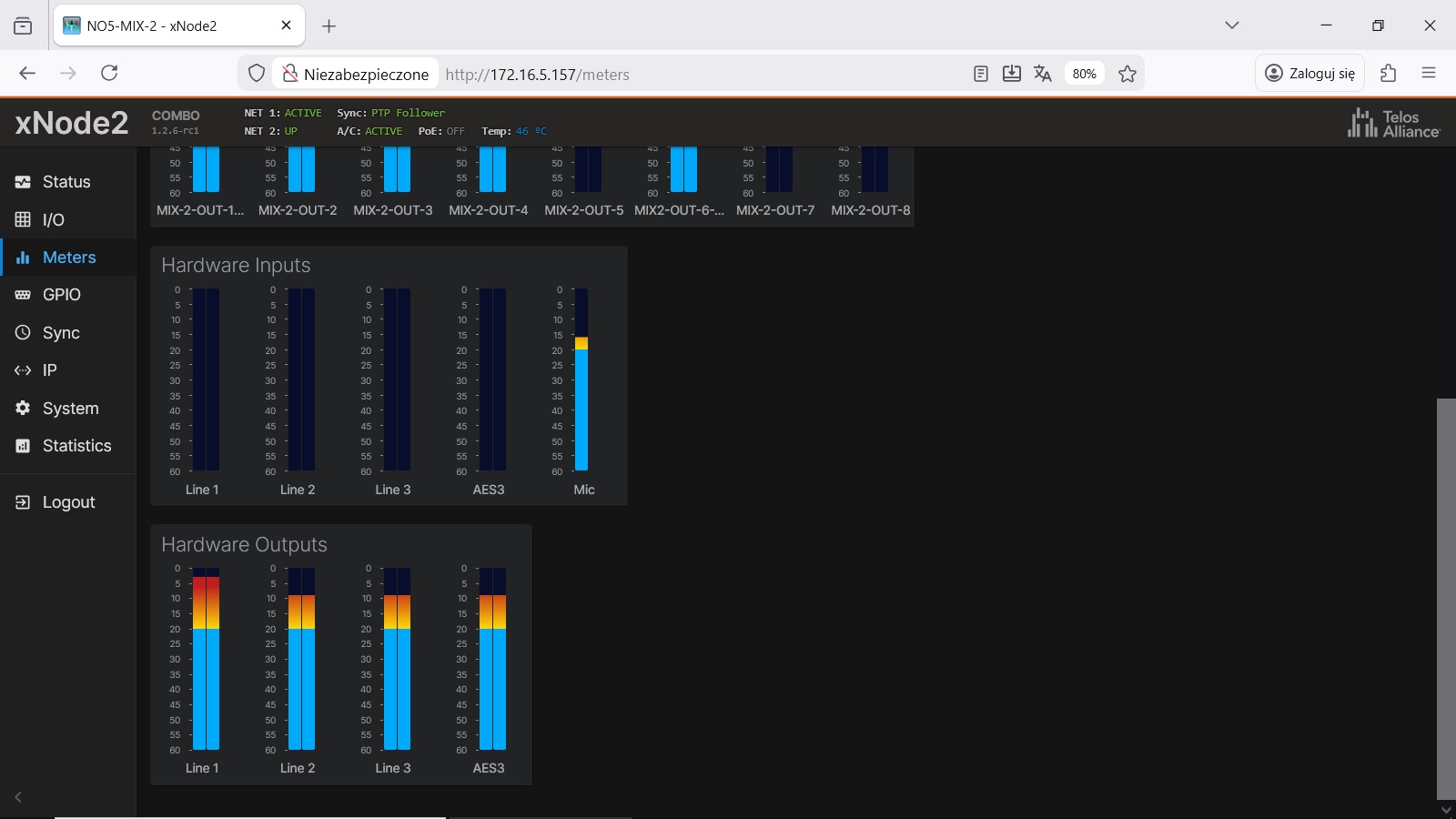Bookmark this page with the star icon
This screenshot has width=1456, height=819.
pyautogui.click(x=1127, y=74)
